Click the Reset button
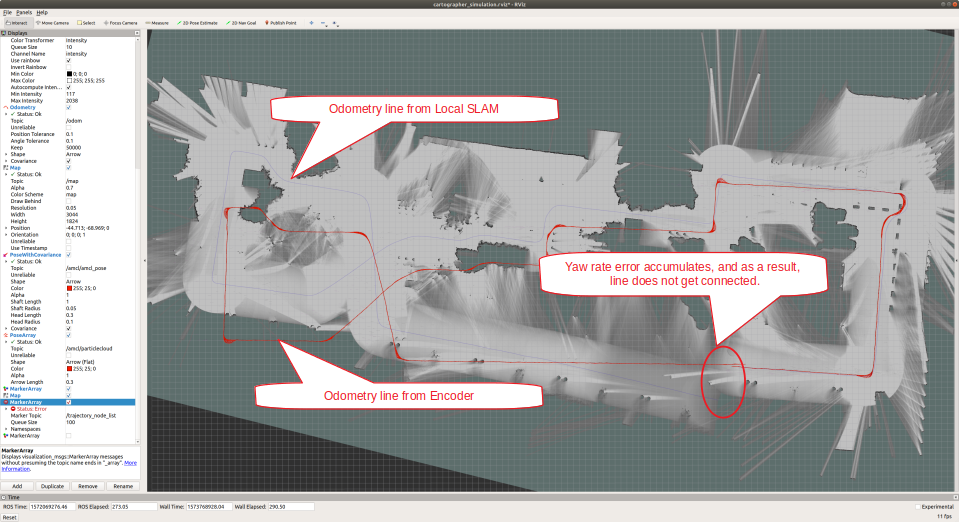The image size is (959, 522). click(x=9, y=517)
